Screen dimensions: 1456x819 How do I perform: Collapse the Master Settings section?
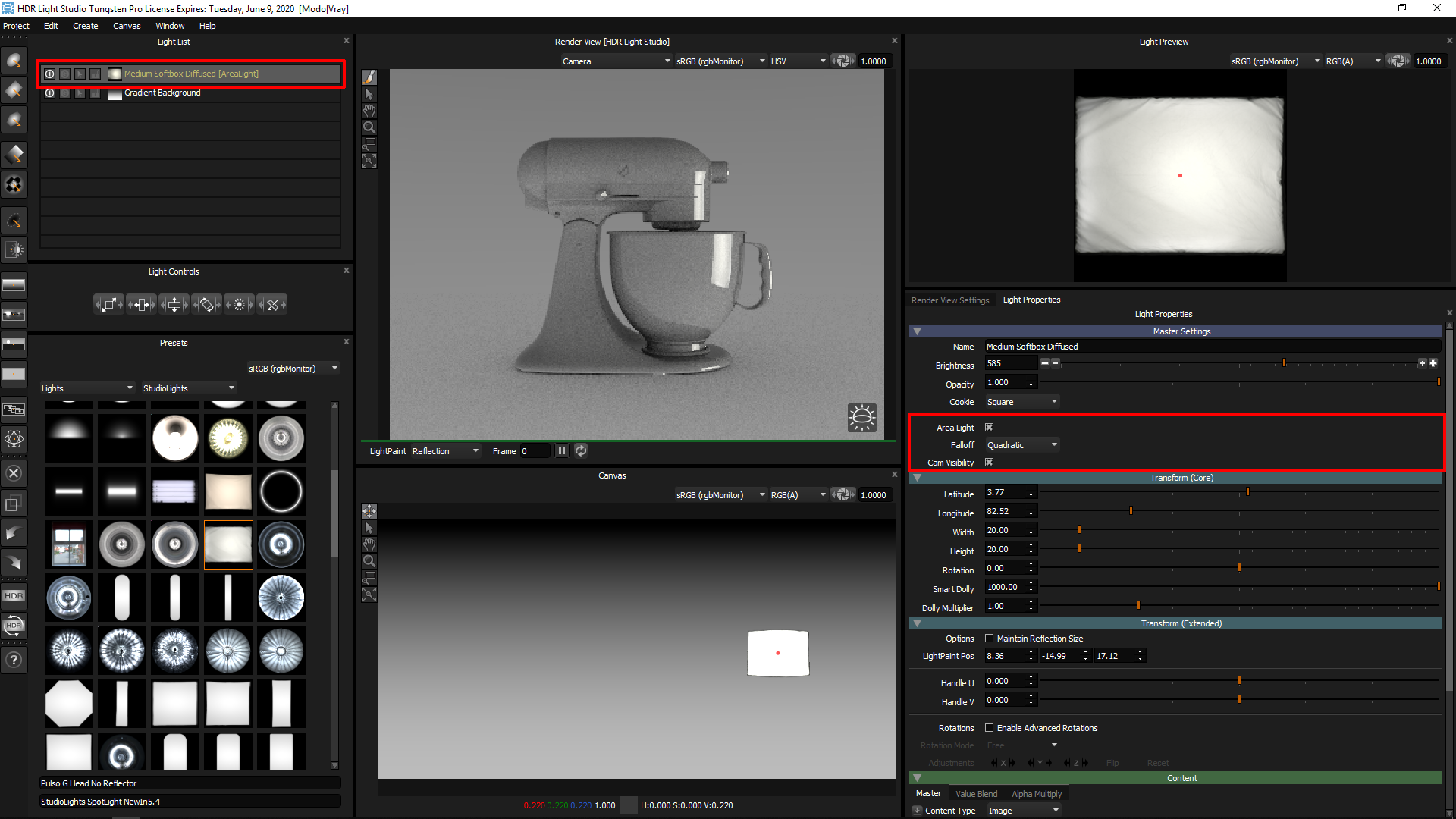(x=917, y=332)
